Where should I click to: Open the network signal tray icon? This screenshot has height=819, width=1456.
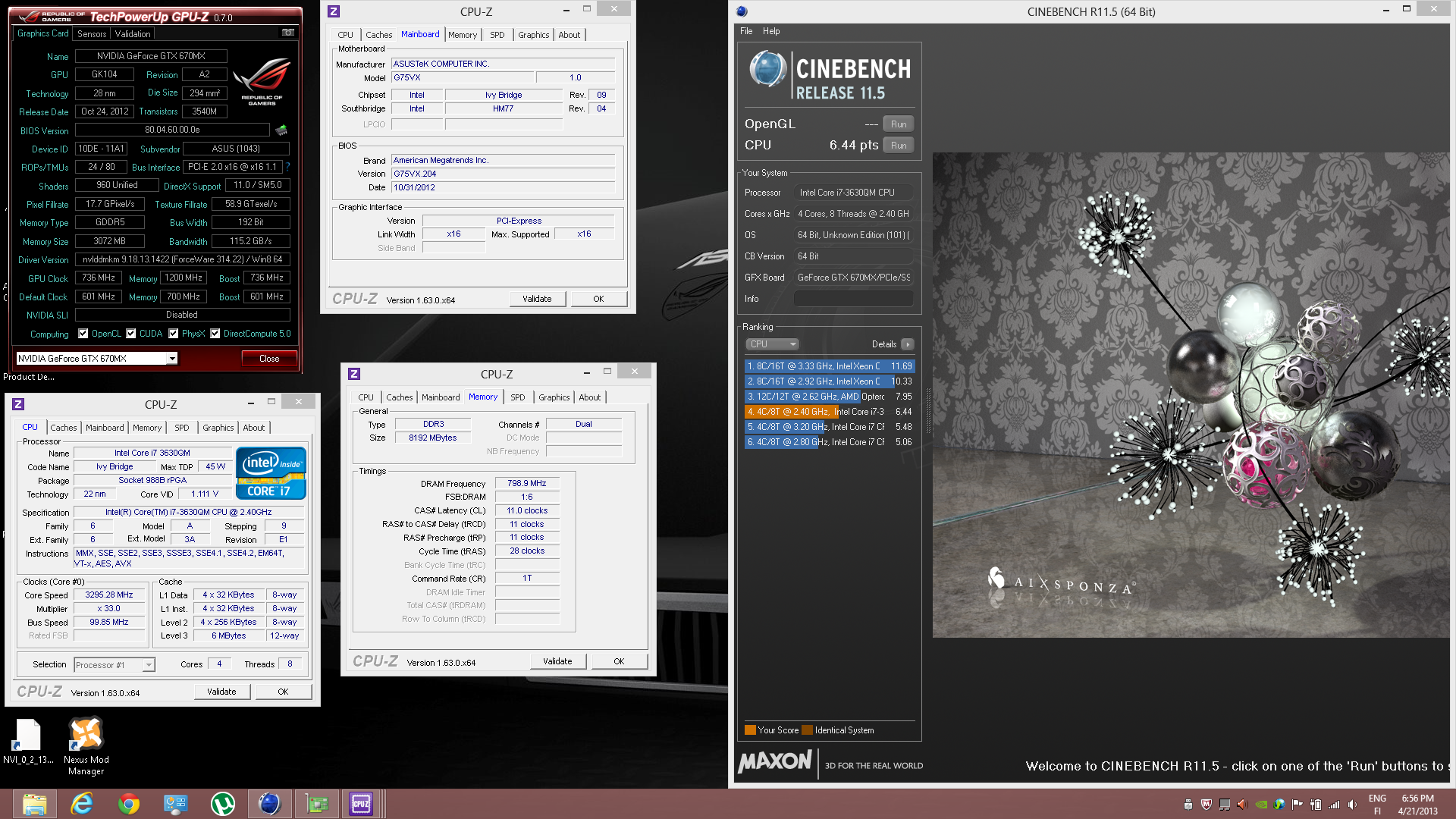1334,805
